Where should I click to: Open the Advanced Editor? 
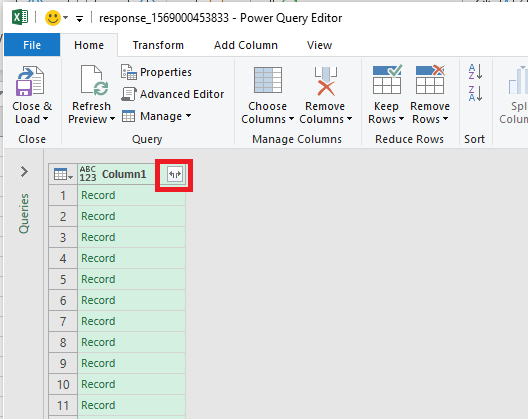[172, 94]
